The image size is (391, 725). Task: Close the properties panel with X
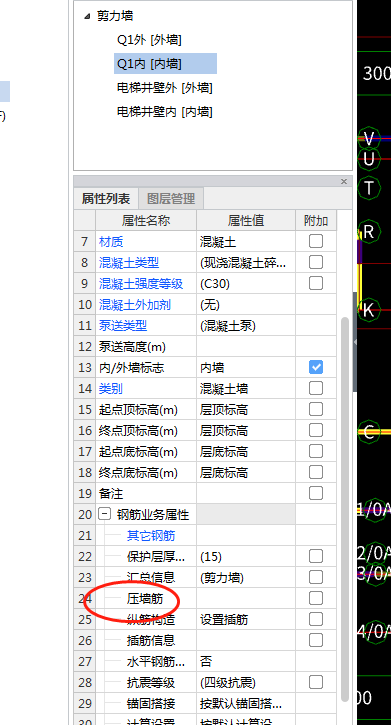343,181
